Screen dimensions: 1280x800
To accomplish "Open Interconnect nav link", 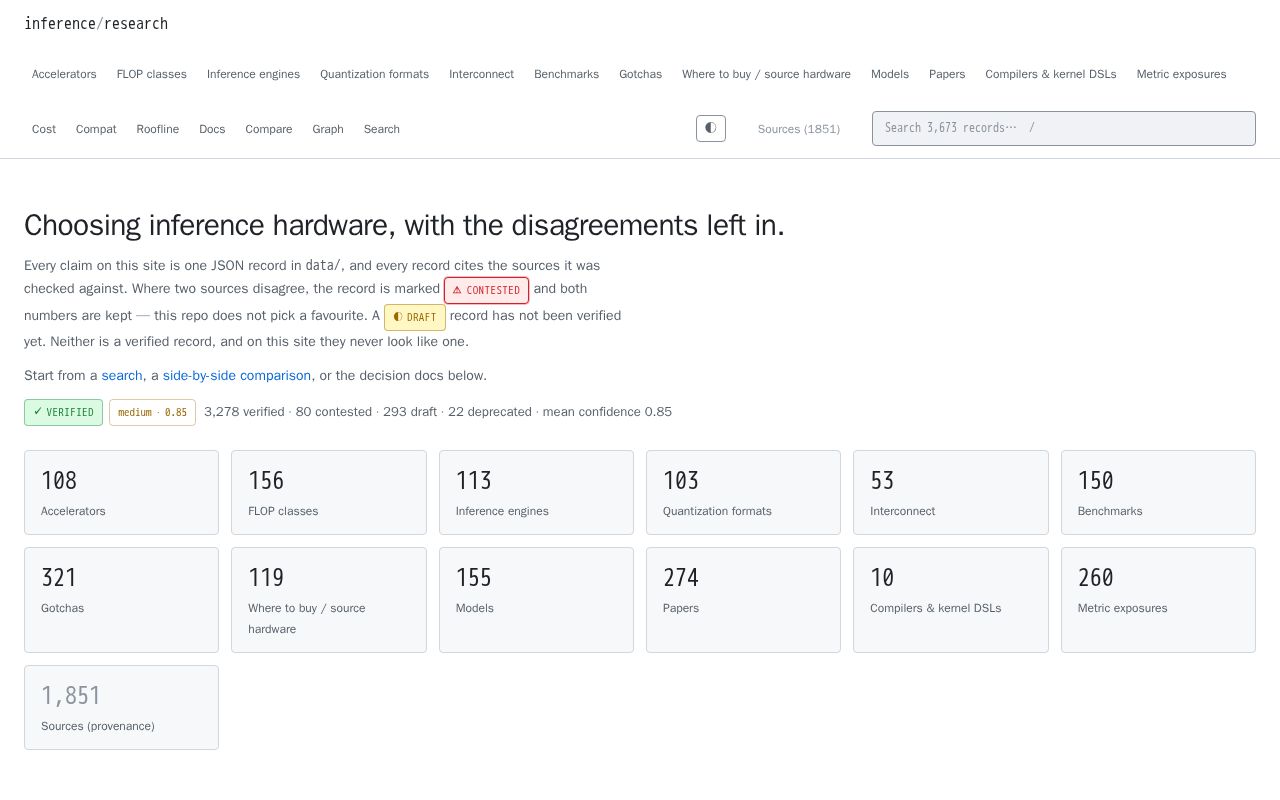I will click(x=481, y=74).
